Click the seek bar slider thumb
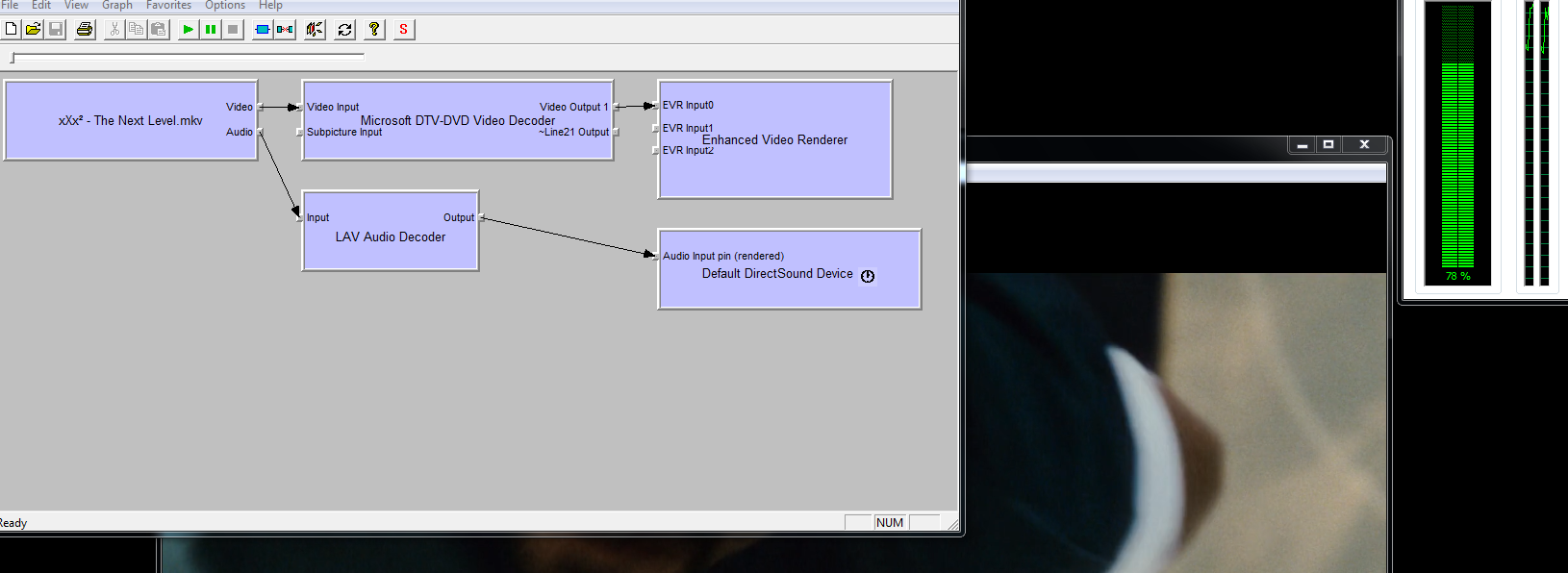1568x573 pixels. 13,58
